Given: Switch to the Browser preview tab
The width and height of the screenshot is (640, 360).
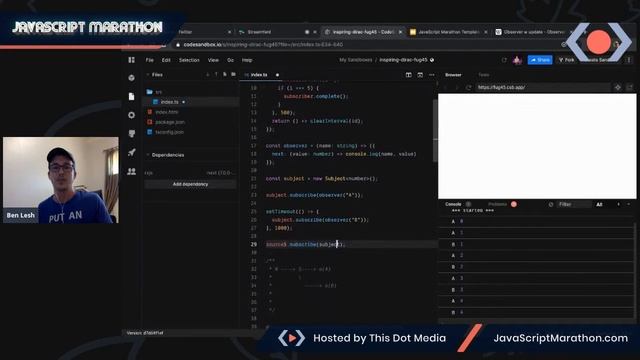Looking at the screenshot, I should (x=453, y=75).
